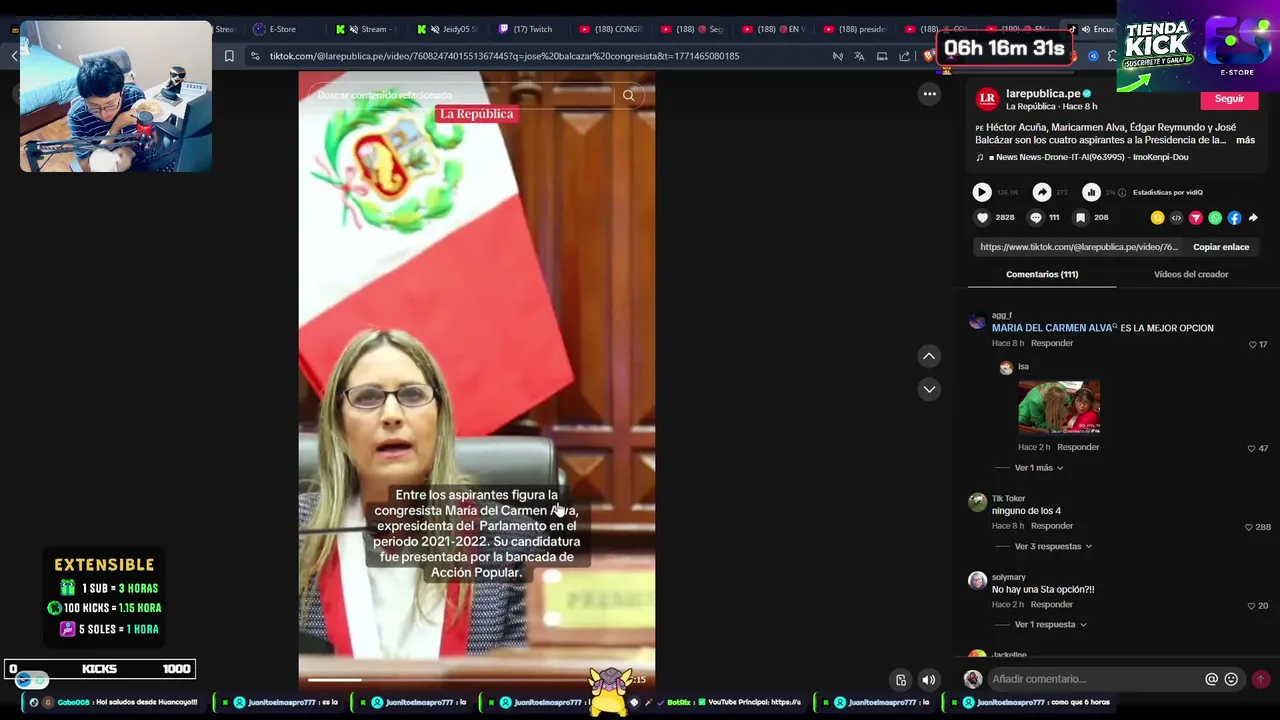Click Copiar enlace button
1280x720 pixels.
tap(1220, 247)
